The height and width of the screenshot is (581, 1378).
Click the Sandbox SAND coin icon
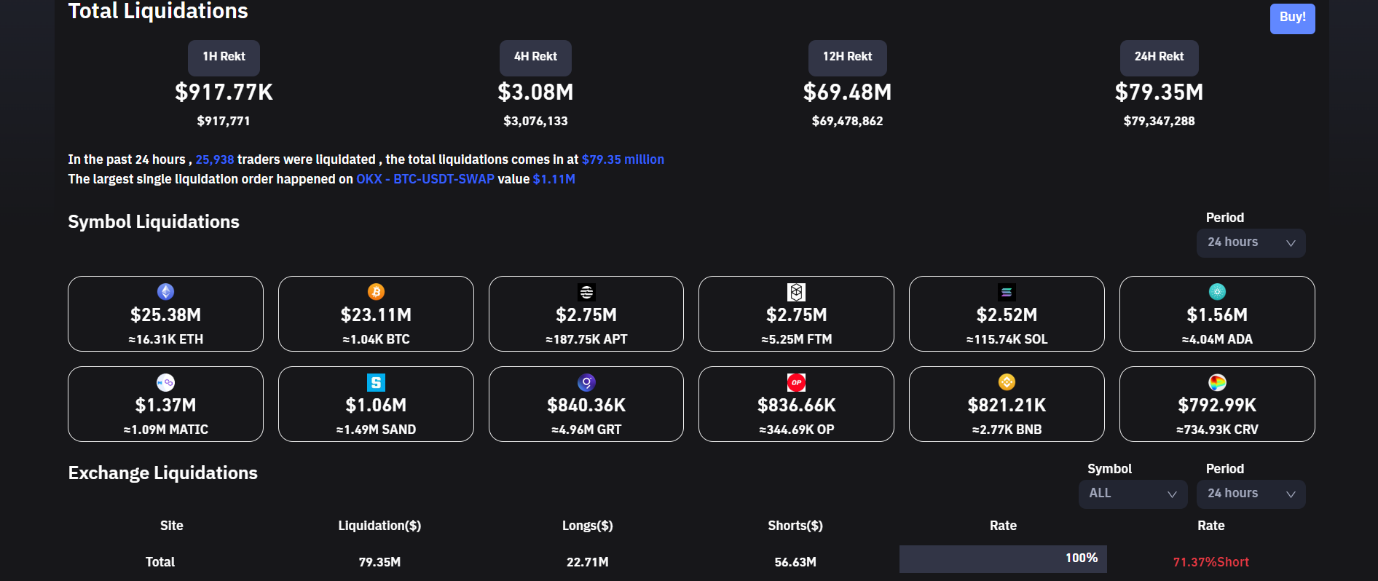[376, 382]
